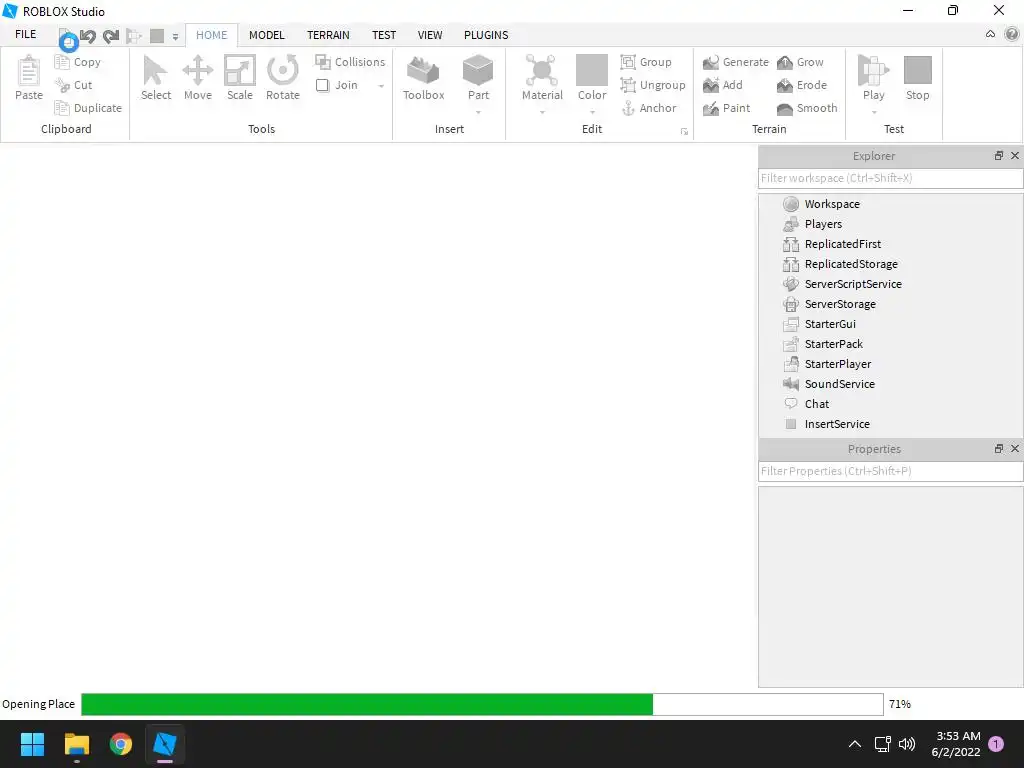Switch to the HOME tab
Viewport: 1024px width, 768px height.
(x=212, y=35)
